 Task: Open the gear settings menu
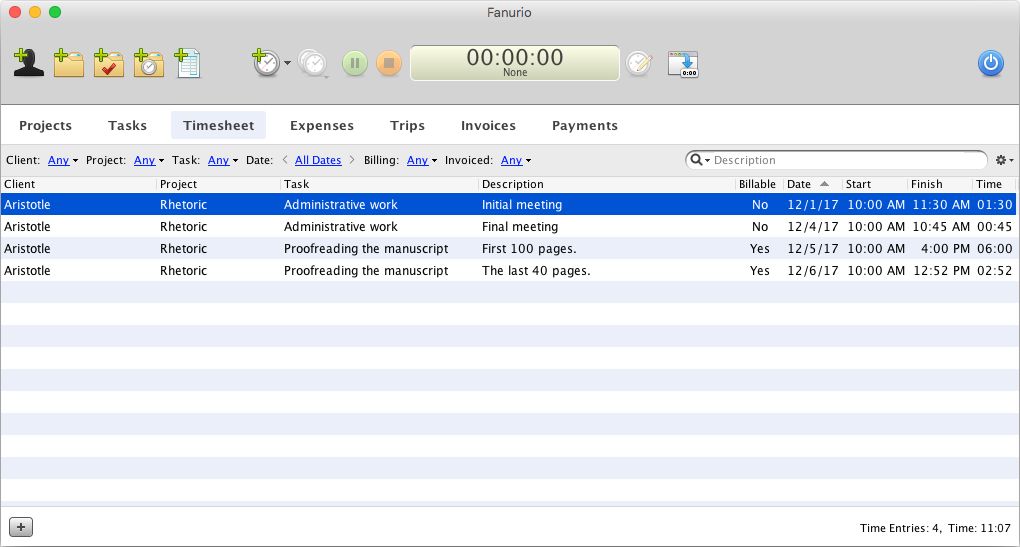[1004, 160]
